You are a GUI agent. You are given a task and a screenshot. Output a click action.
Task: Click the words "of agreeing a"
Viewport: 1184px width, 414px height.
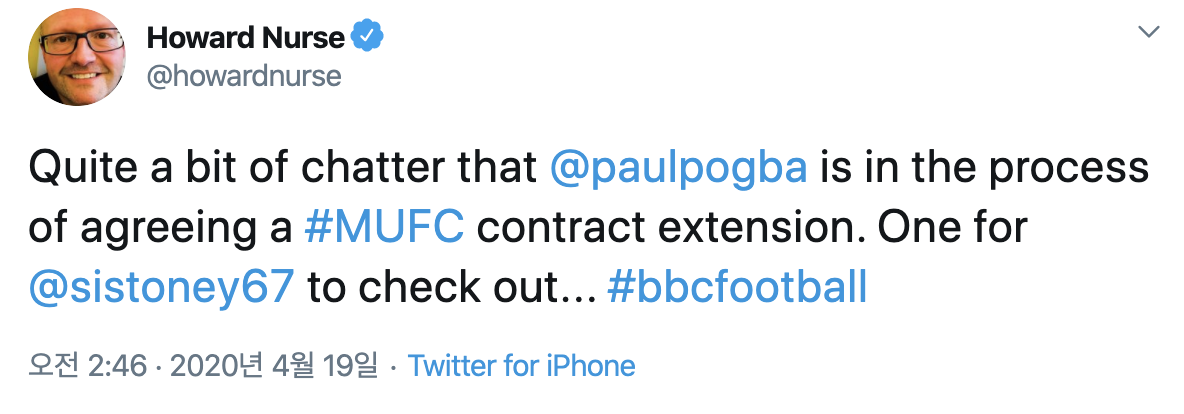click(x=160, y=228)
